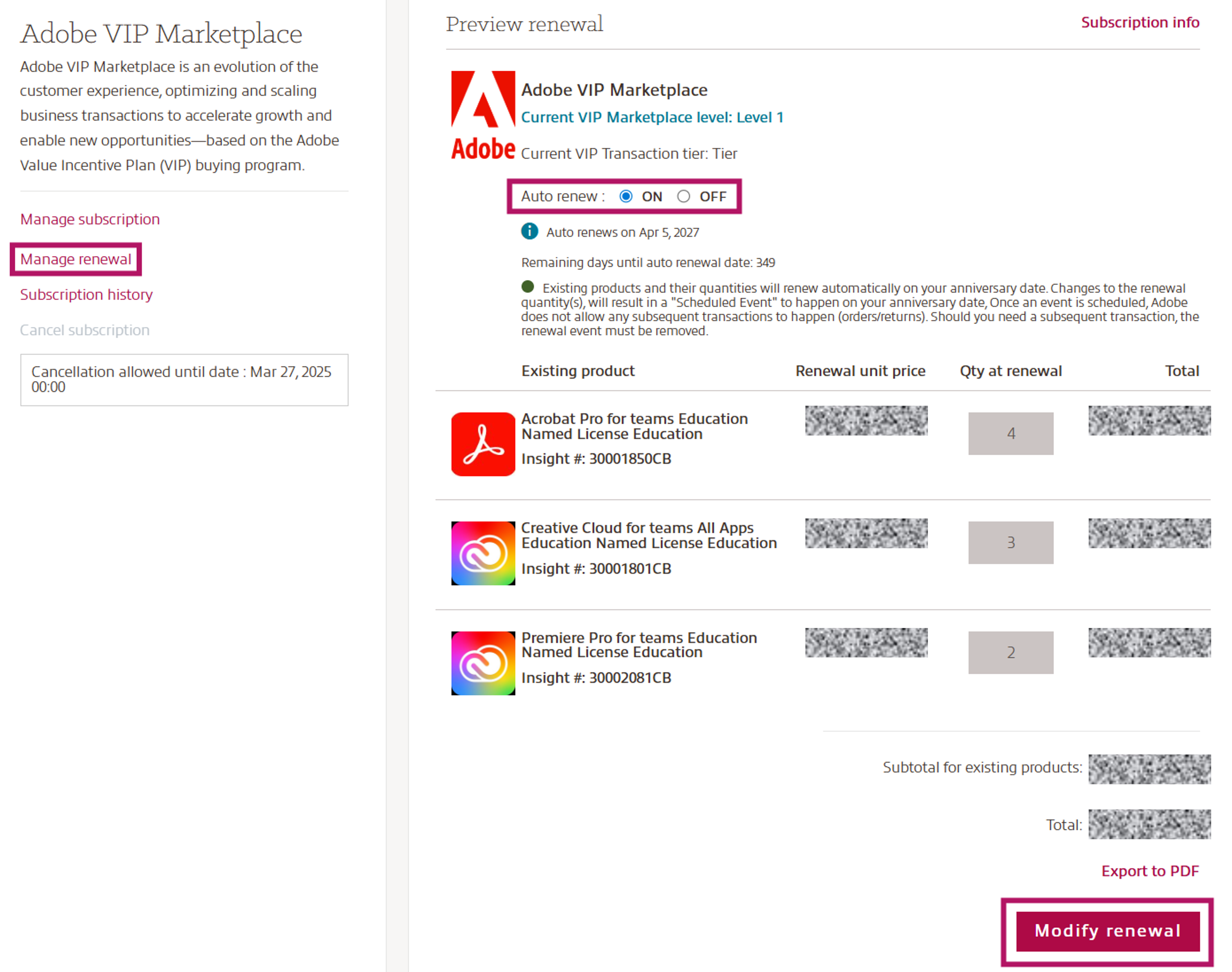Open Manage subscription

pos(90,219)
